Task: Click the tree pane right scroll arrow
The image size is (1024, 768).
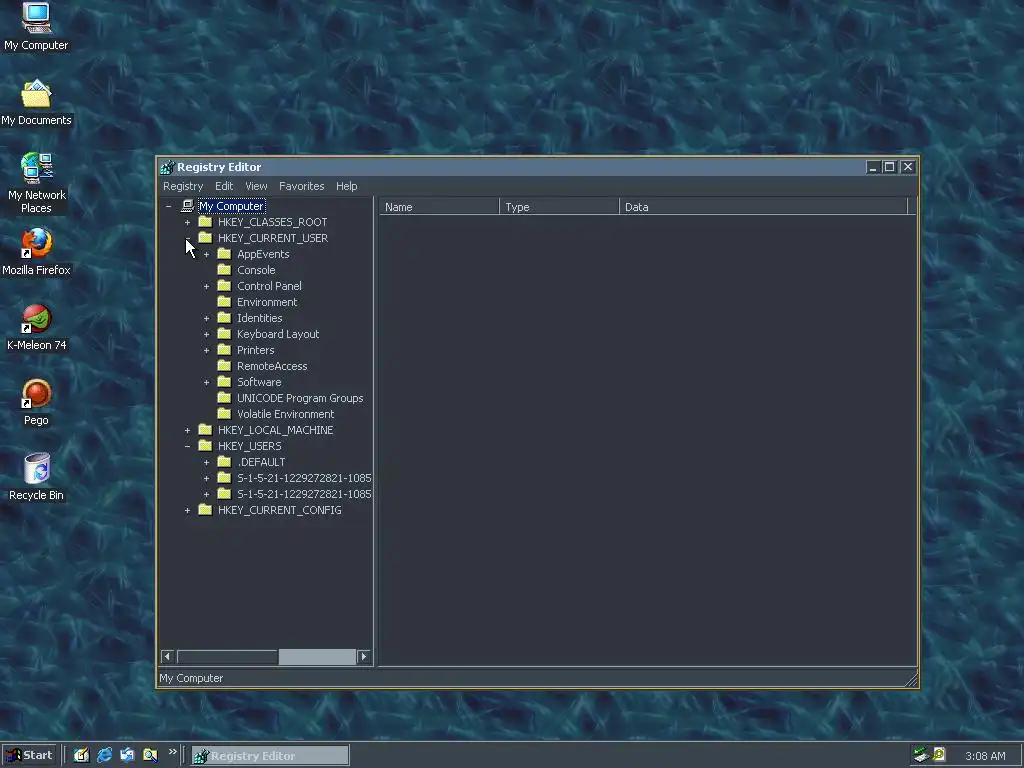Action: [364, 656]
